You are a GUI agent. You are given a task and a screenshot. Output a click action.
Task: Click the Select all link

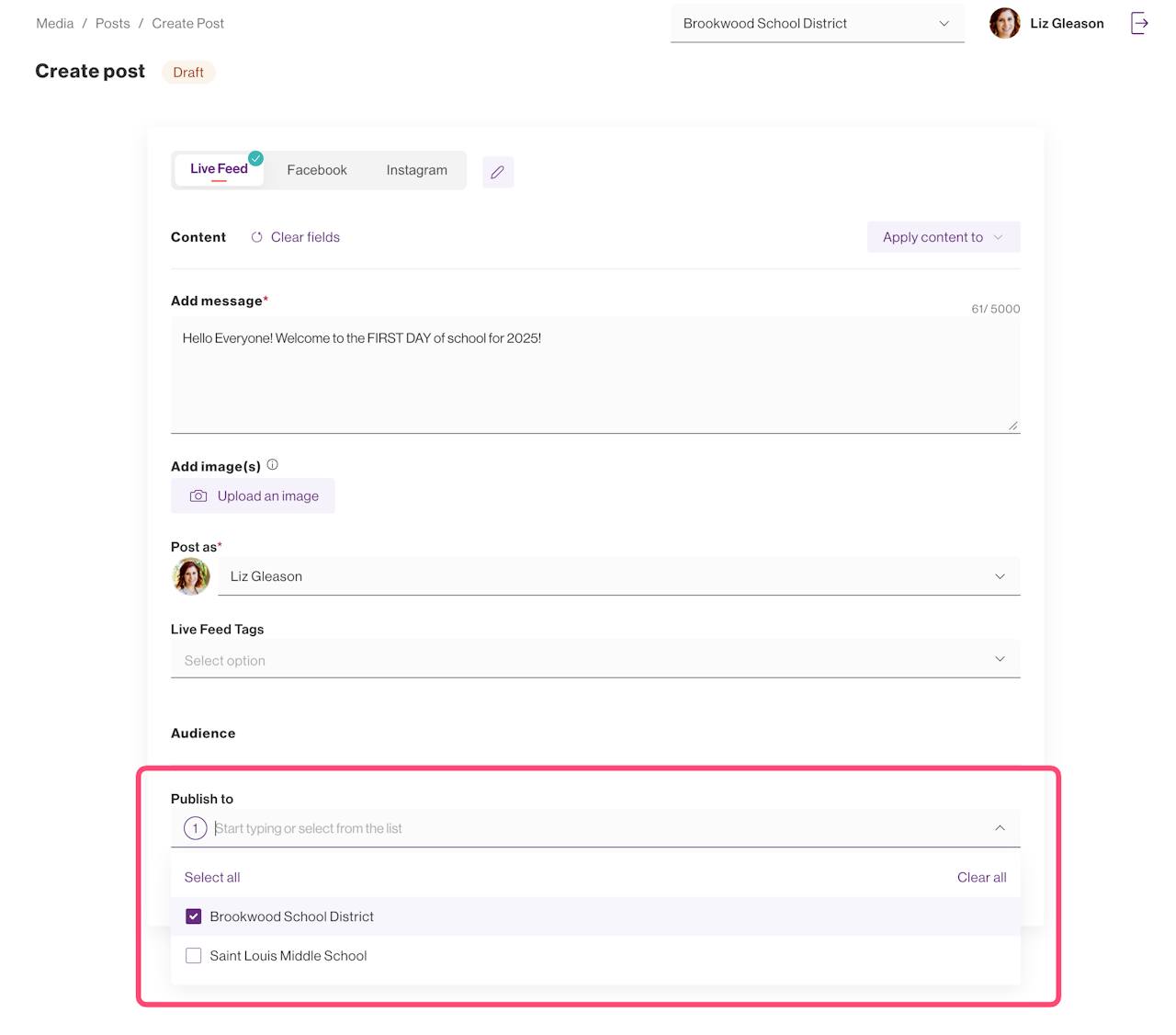[x=212, y=878]
